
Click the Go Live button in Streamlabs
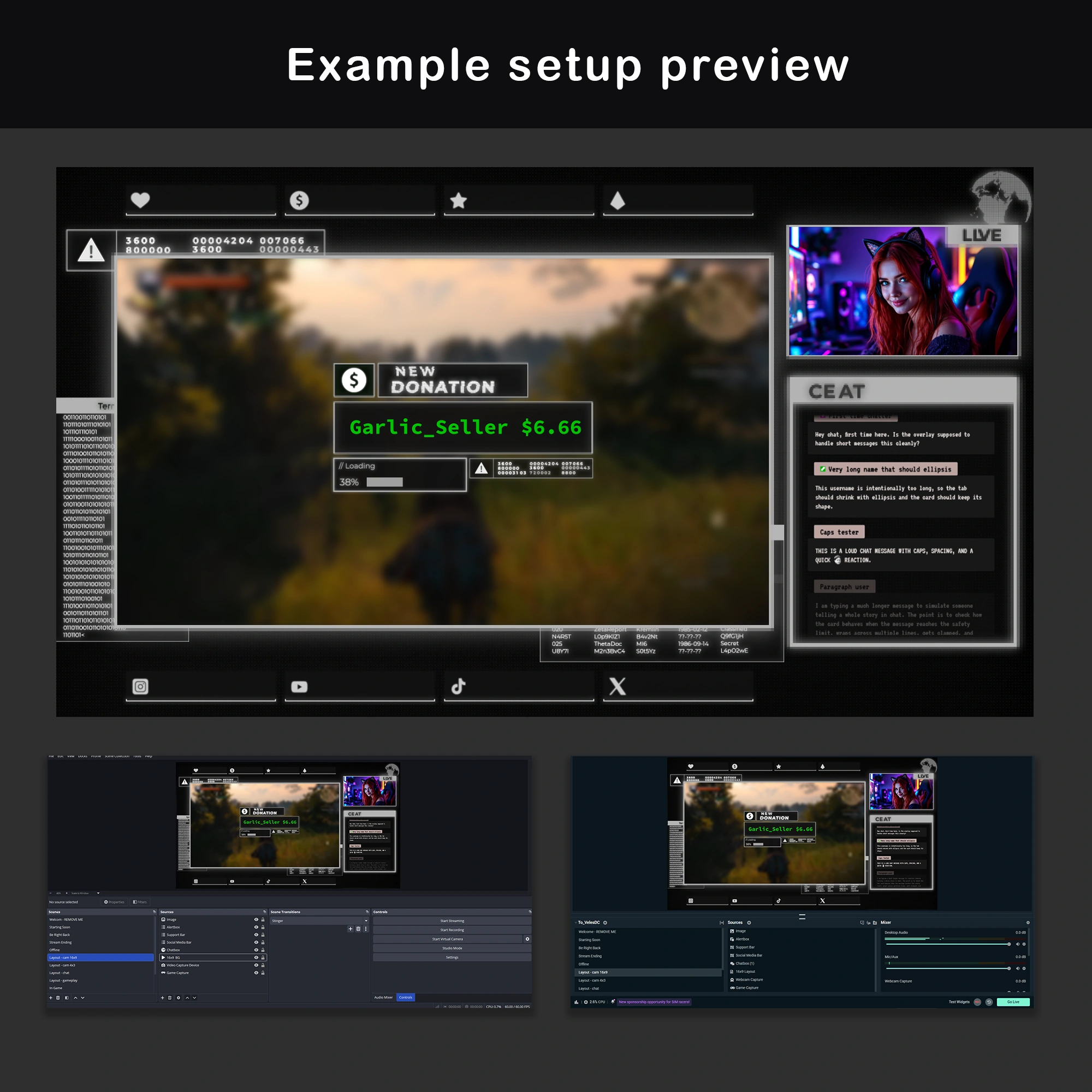pyautogui.click(x=1013, y=1001)
